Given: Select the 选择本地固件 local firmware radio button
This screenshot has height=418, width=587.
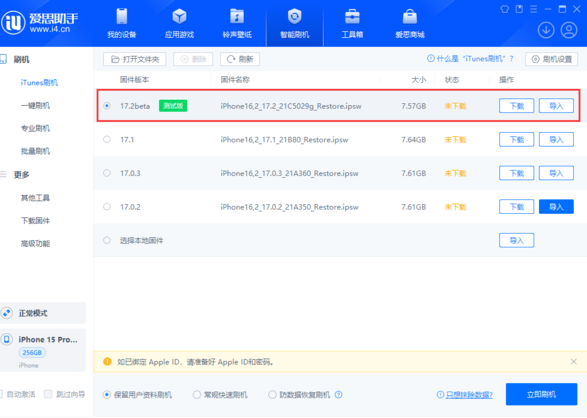Looking at the screenshot, I should tap(107, 240).
